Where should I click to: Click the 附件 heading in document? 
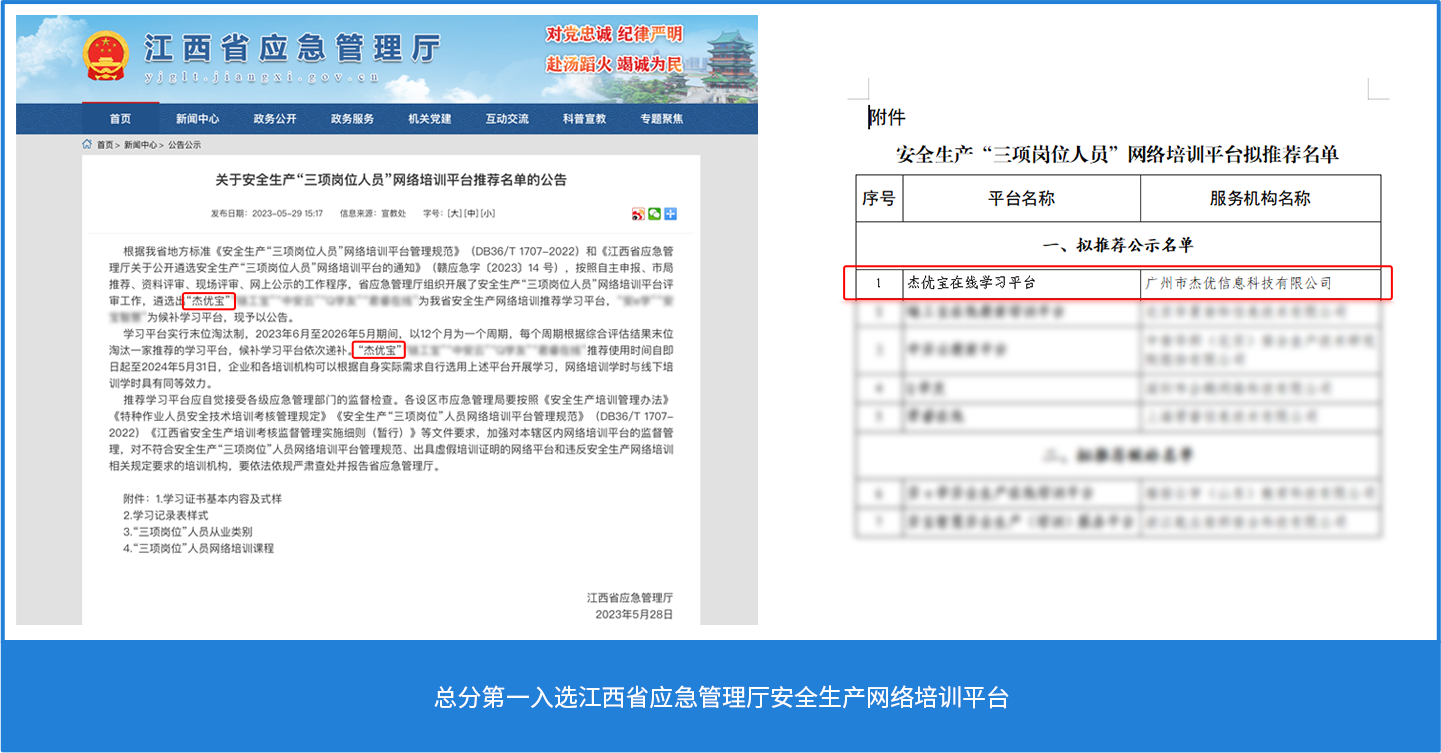[x=887, y=118]
